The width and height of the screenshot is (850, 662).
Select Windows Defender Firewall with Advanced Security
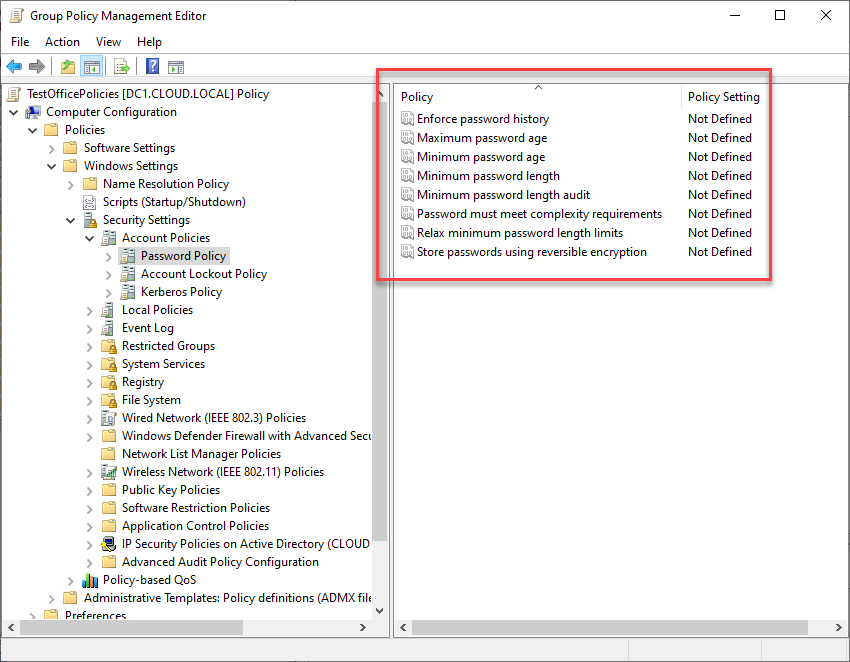tap(247, 436)
